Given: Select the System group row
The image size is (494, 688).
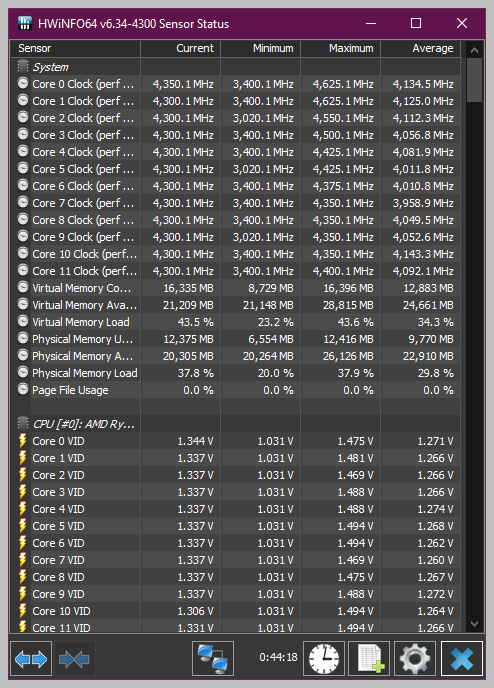Looking at the screenshot, I should [236, 67].
